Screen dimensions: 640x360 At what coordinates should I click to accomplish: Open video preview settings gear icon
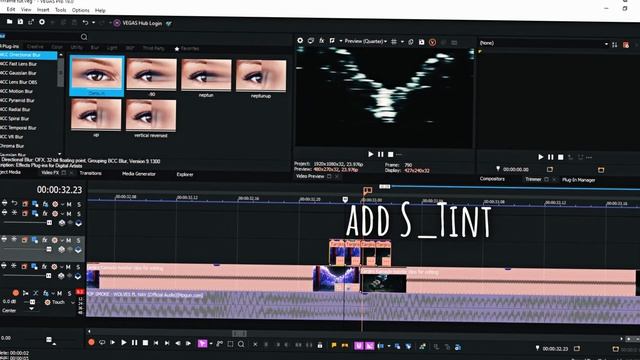click(300, 40)
